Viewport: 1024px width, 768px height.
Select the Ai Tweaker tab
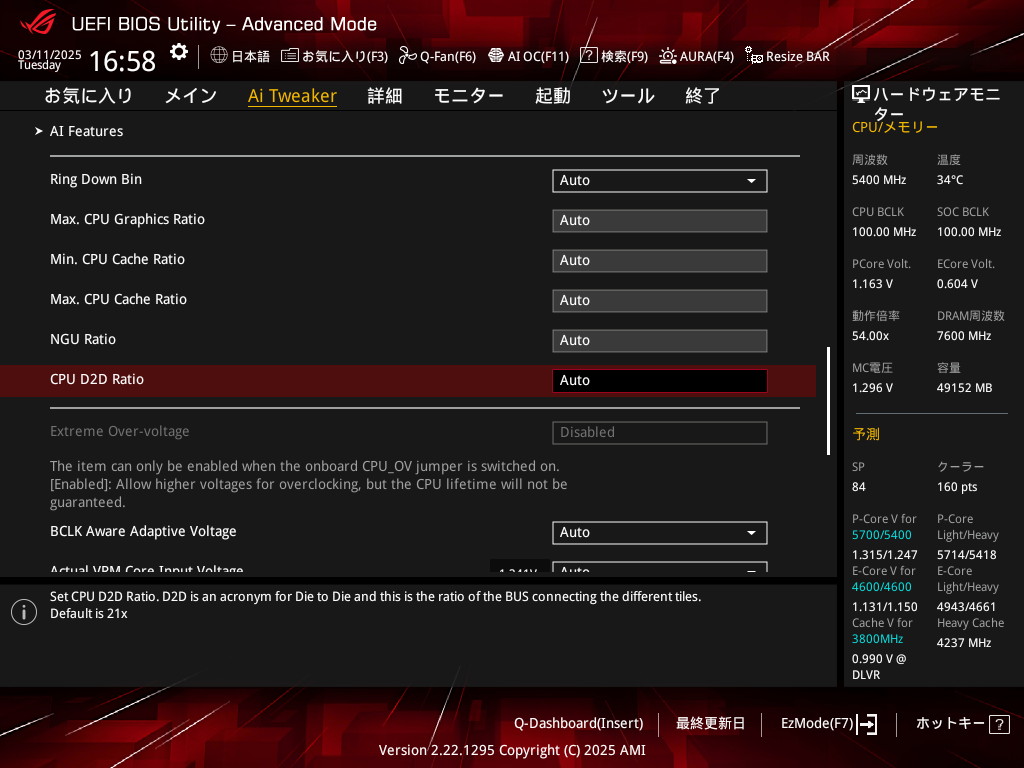point(292,95)
